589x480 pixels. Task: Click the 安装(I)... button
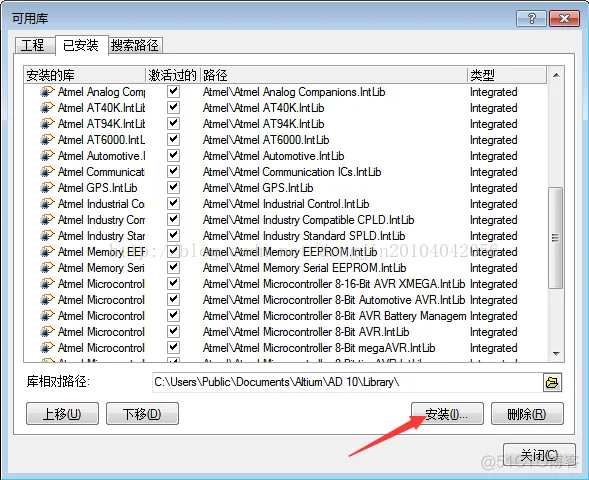coord(447,414)
